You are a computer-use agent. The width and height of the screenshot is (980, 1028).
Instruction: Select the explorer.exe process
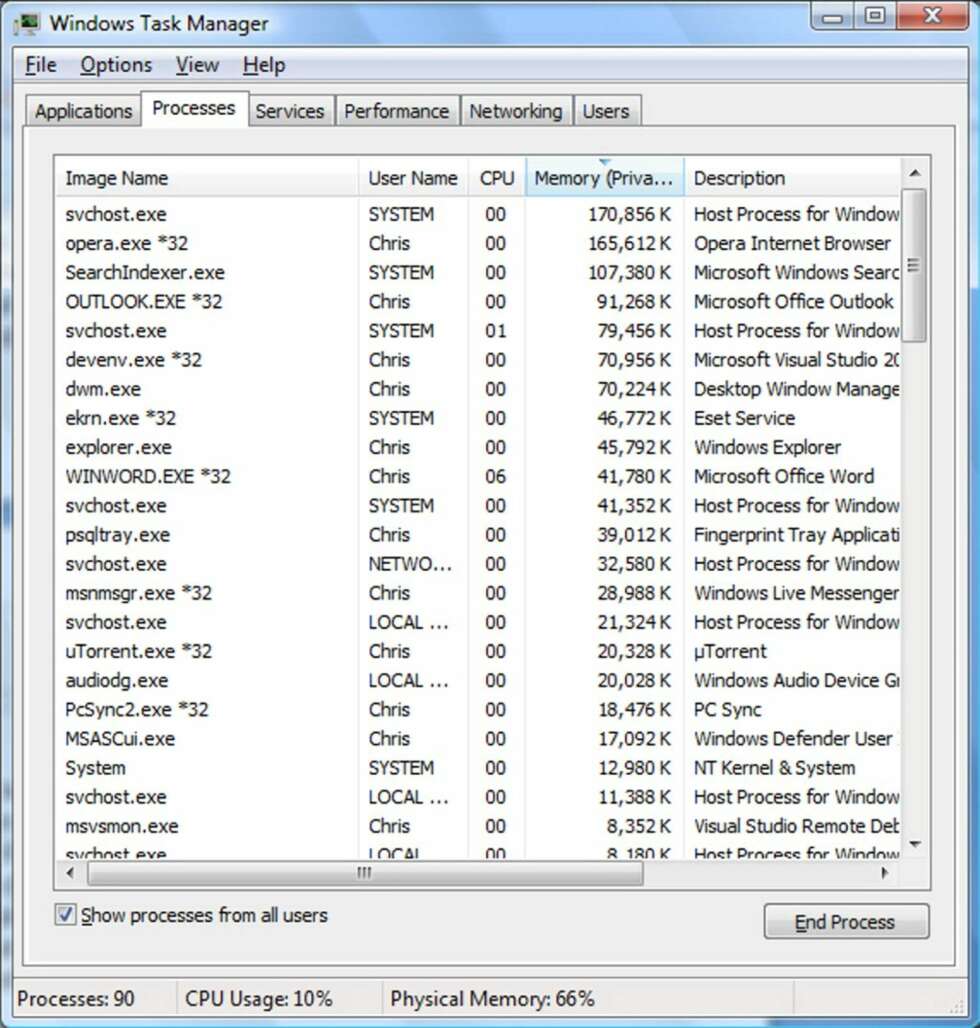tap(477, 447)
